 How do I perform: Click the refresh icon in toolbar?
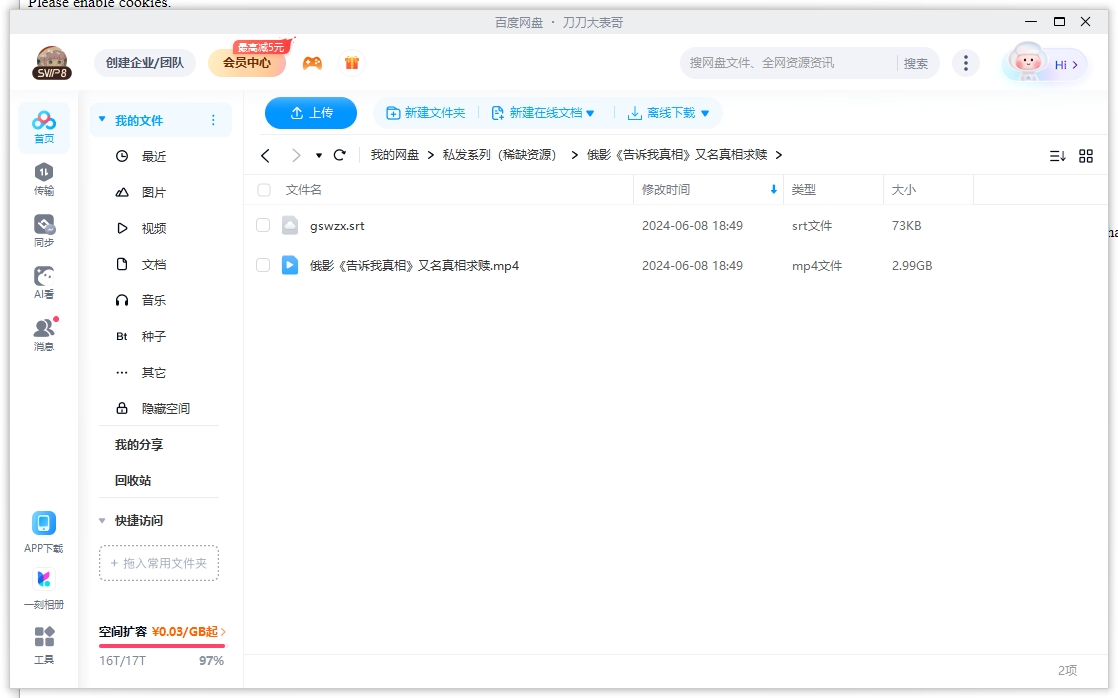[x=340, y=155]
